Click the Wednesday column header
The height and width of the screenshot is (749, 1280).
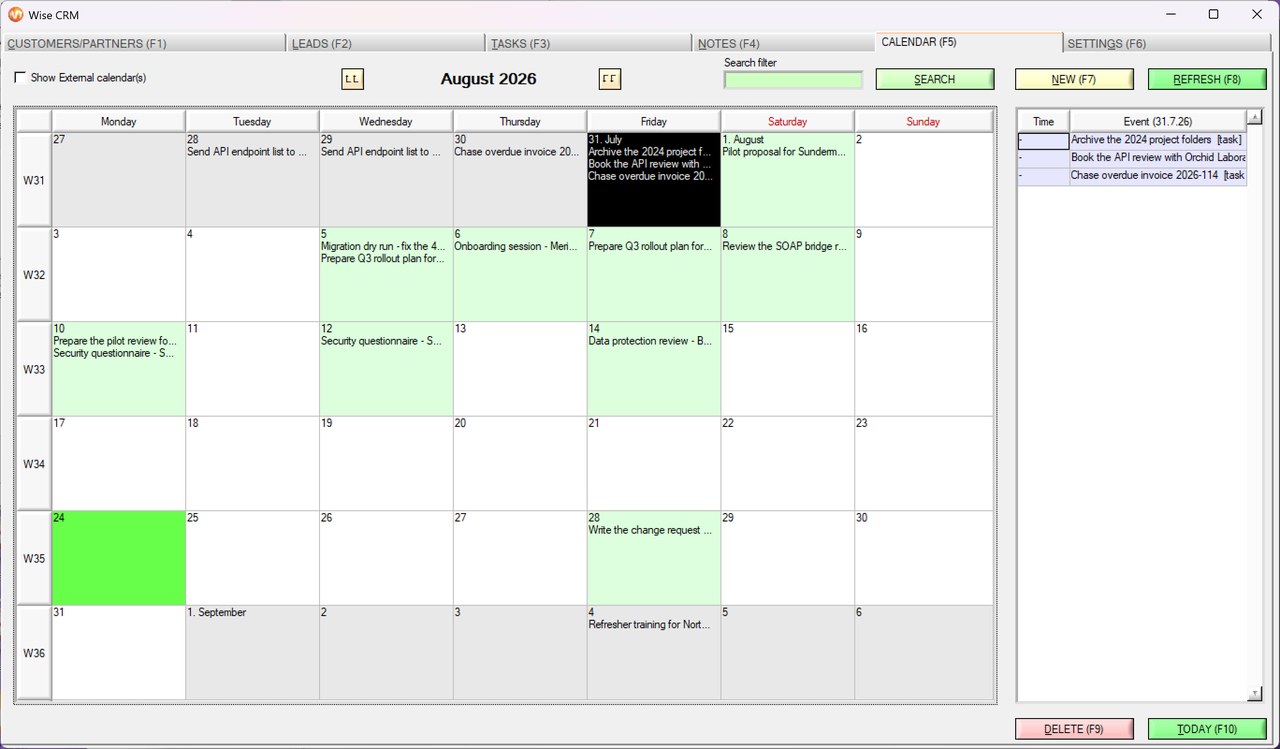point(386,121)
